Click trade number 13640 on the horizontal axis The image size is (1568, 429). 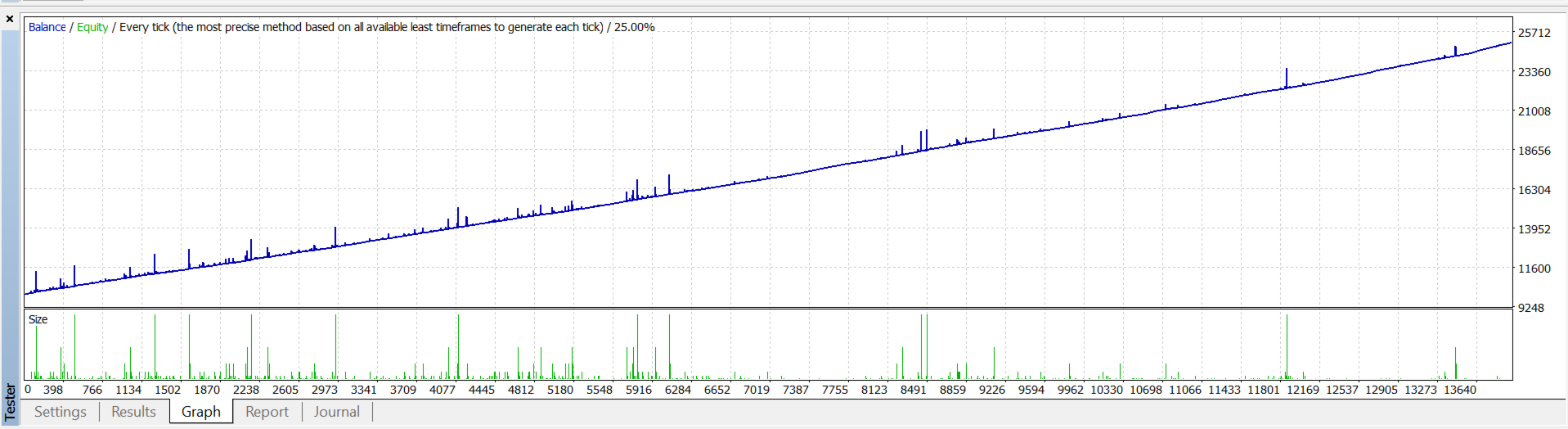[1460, 390]
